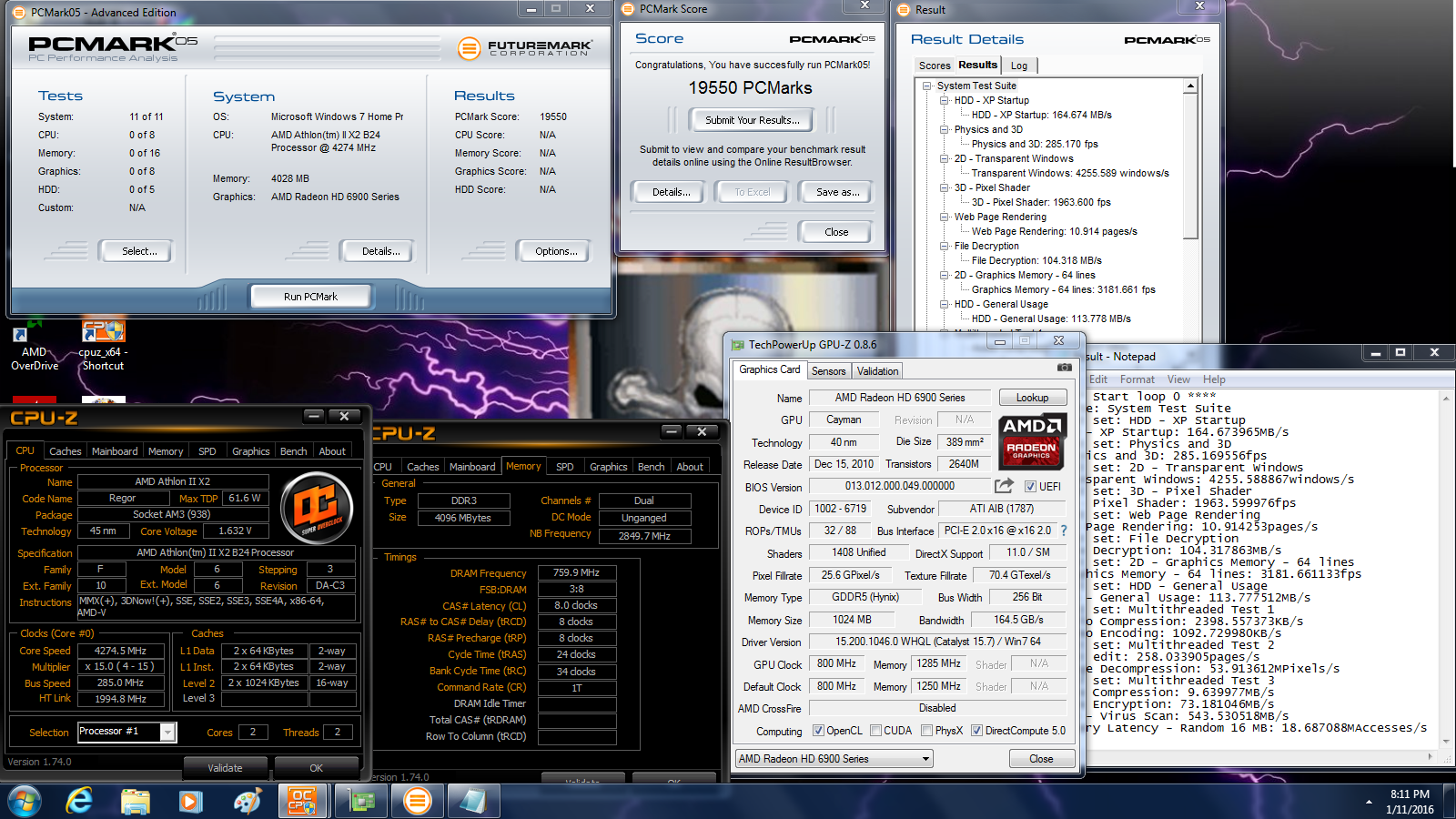Viewport: 1456px width, 819px height.
Task: Open the Format menu in Notepad
Action: (x=1137, y=379)
